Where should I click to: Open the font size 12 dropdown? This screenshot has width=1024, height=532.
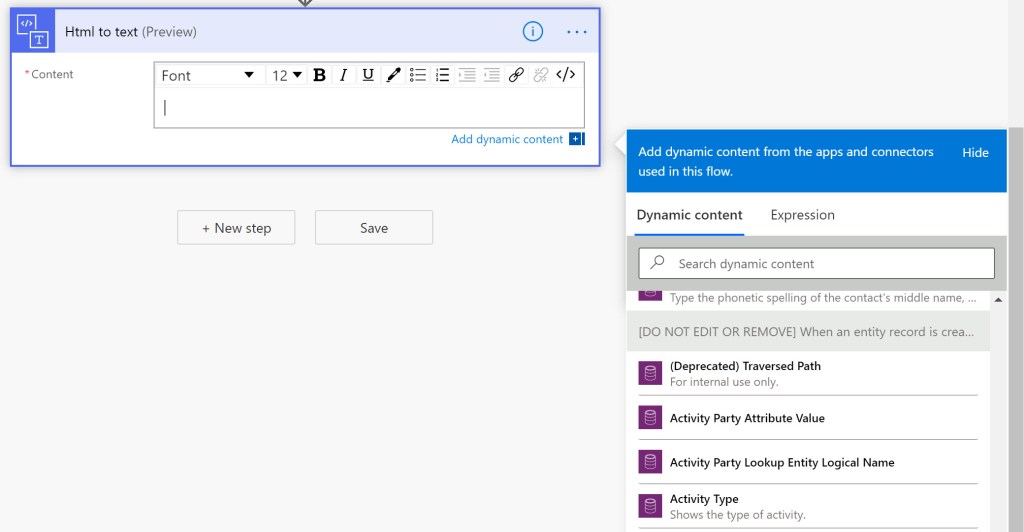pos(287,76)
